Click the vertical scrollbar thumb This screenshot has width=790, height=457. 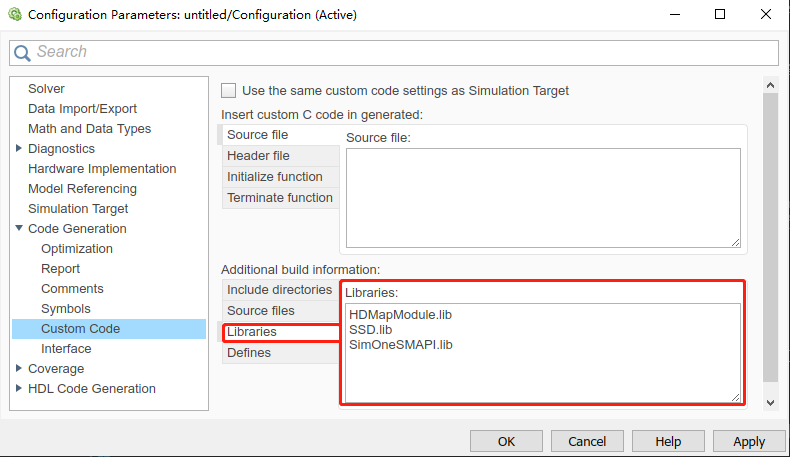770,237
